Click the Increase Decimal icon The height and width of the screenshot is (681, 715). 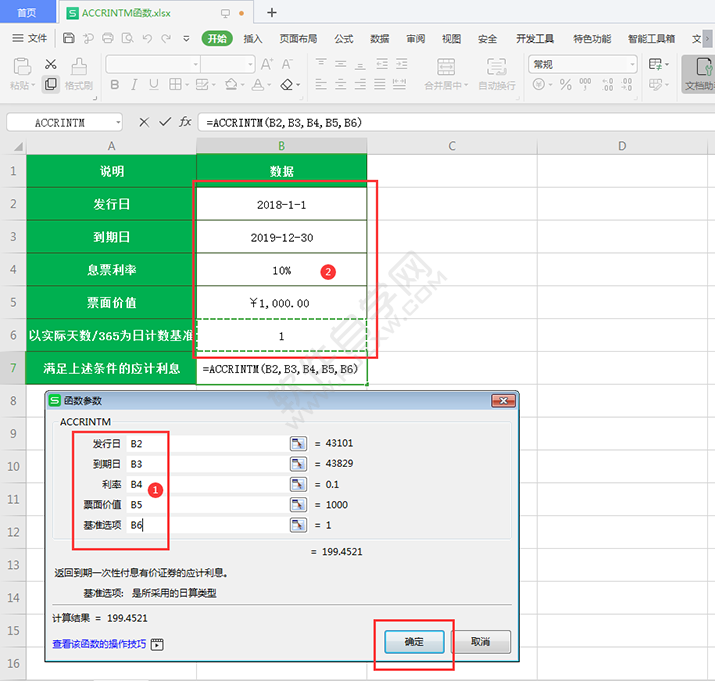(x=607, y=84)
